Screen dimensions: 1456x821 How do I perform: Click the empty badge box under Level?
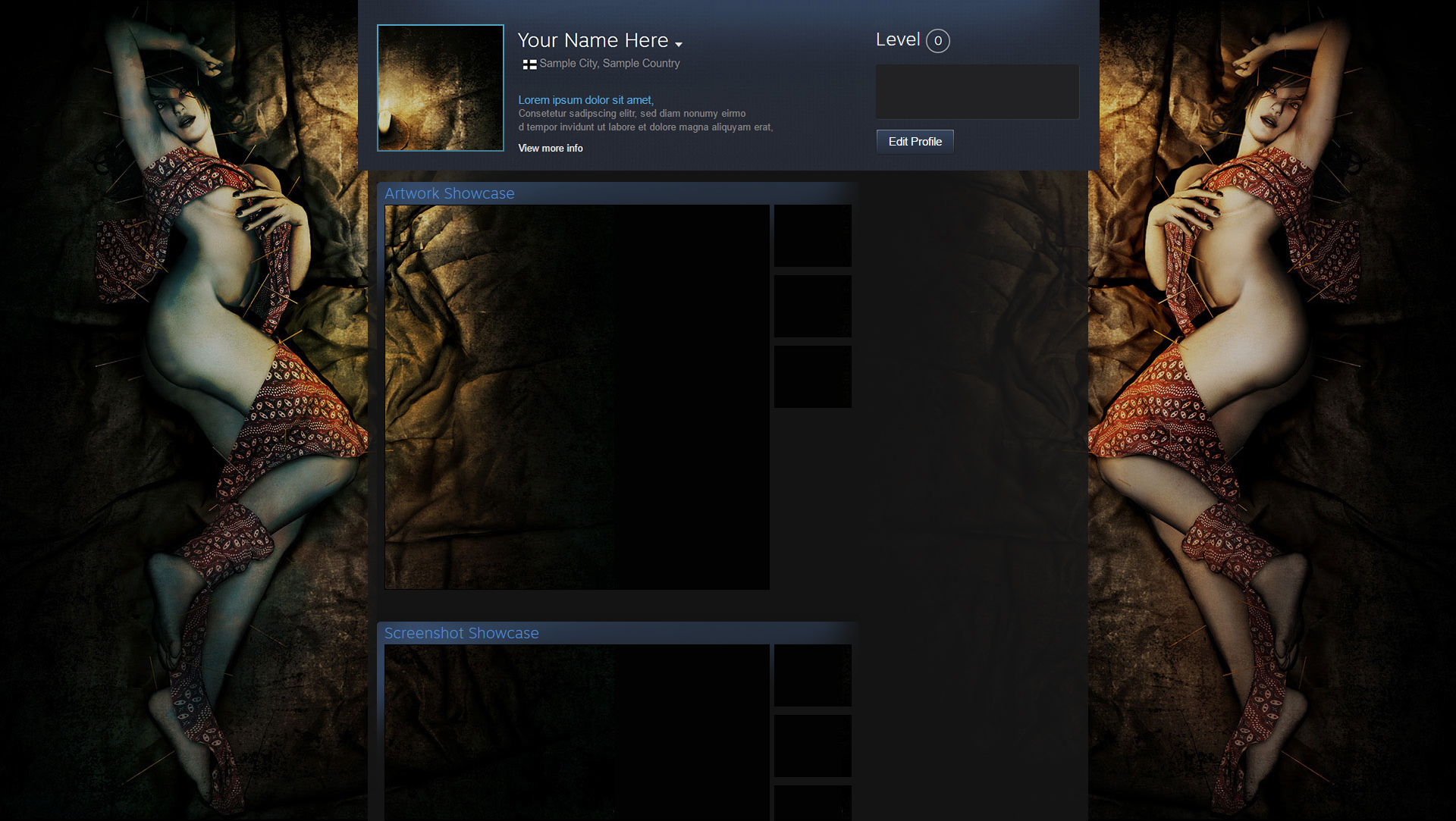(977, 92)
